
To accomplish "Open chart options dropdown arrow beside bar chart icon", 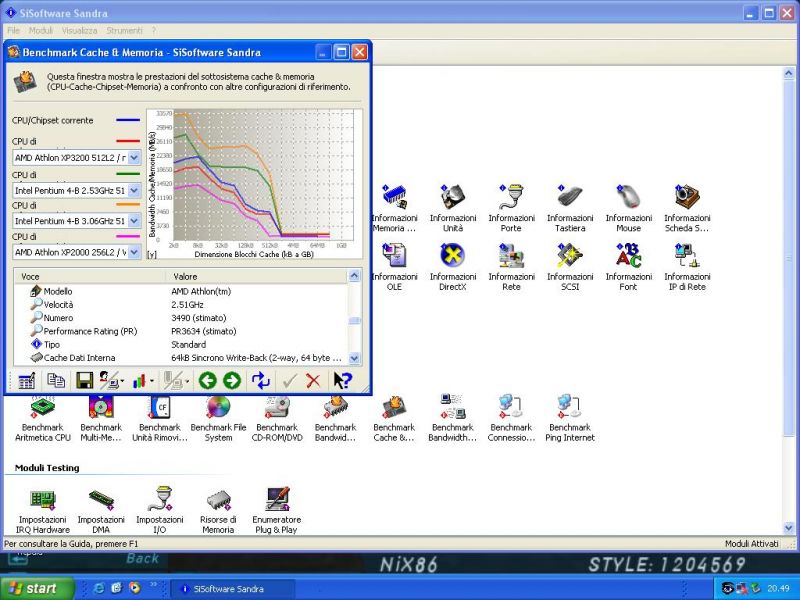I will coord(152,381).
